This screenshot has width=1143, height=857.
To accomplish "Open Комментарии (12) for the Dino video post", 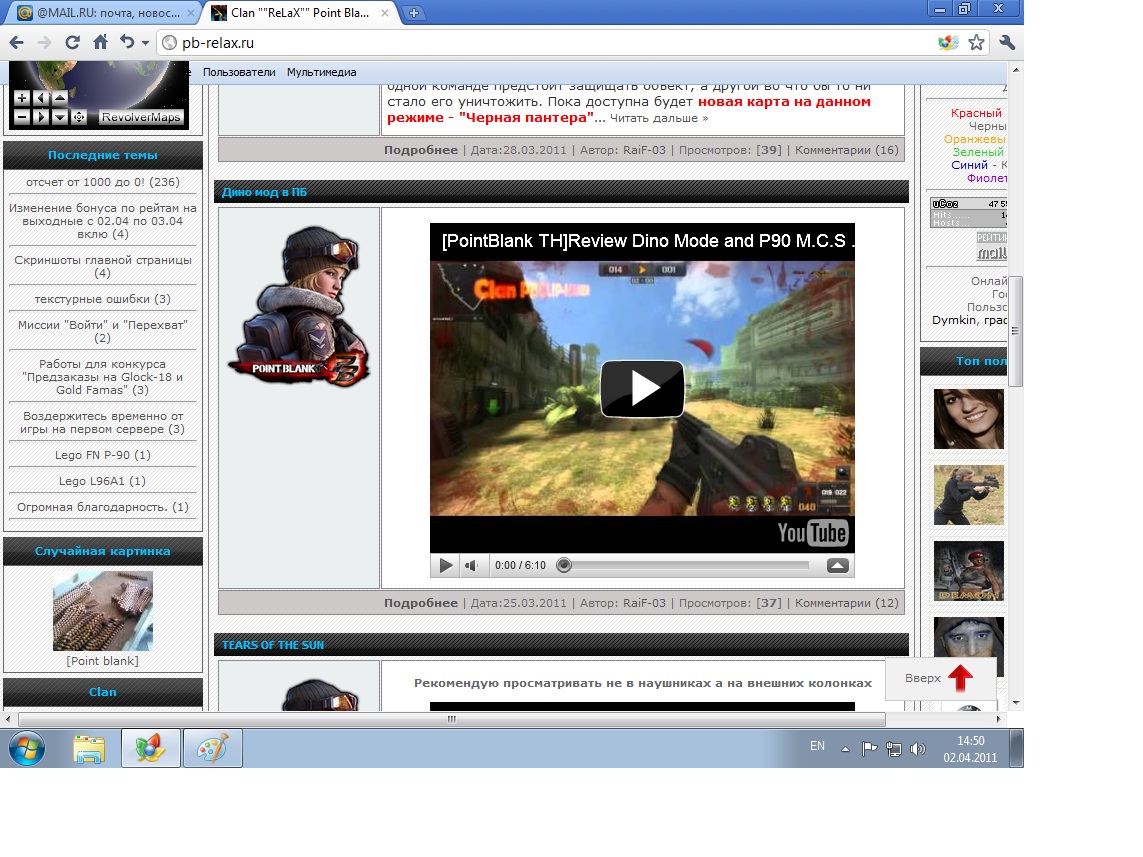I will click(x=846, y=603).
